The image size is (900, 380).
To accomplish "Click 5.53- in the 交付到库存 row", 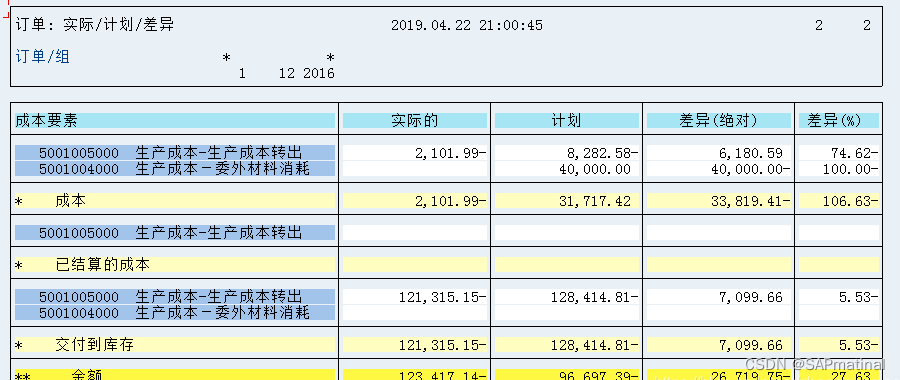I will pyautogui.click(x=859, y=345).
